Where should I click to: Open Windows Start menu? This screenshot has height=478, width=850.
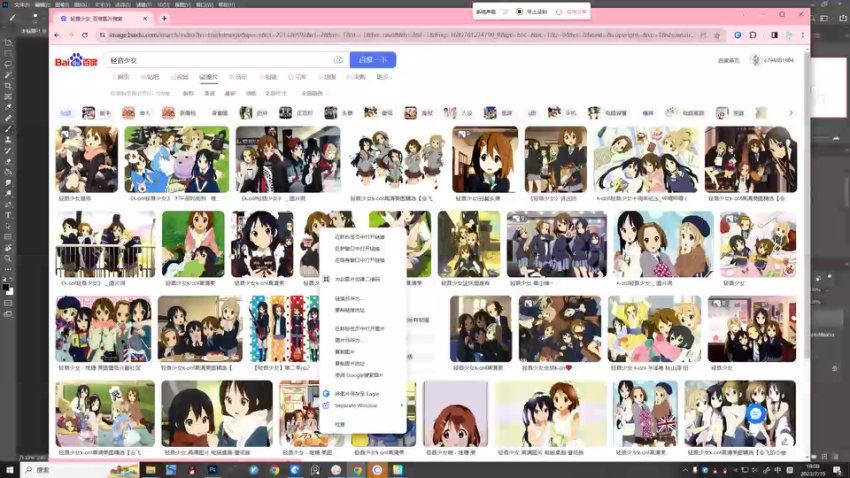9,469
